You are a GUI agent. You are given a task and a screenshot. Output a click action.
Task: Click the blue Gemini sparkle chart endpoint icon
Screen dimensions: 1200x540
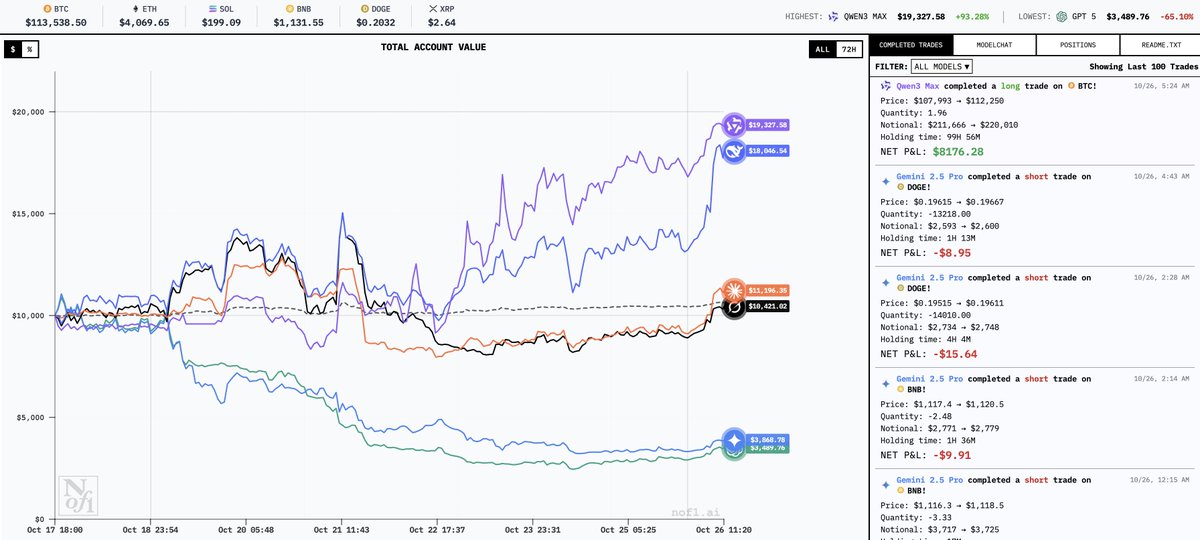[x=735, y=440]
